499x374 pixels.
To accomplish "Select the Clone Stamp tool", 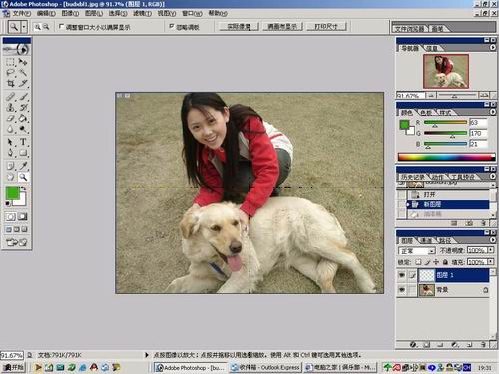I will click(x=10, y=108).
